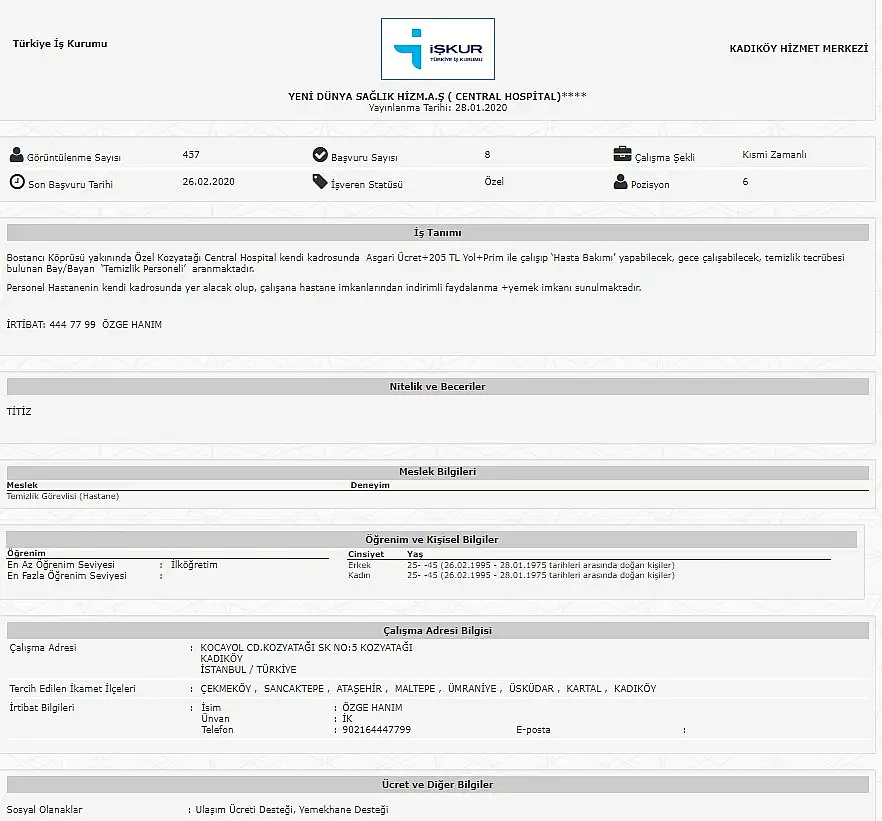Click the publication date 28.01.2020
The image size is (882, 821).
pyautogui.click(x=481, y=108)
